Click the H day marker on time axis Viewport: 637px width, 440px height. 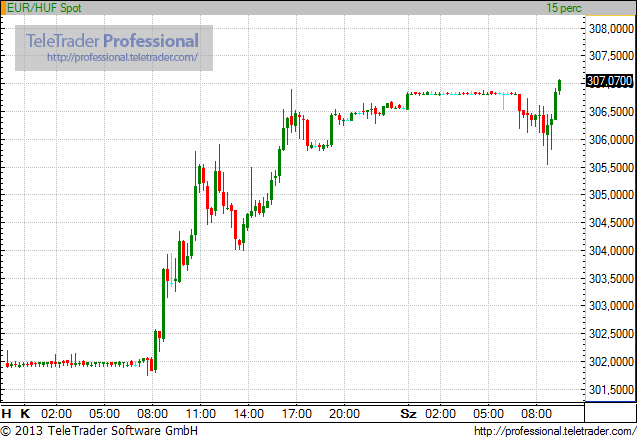tap(6, 414)
